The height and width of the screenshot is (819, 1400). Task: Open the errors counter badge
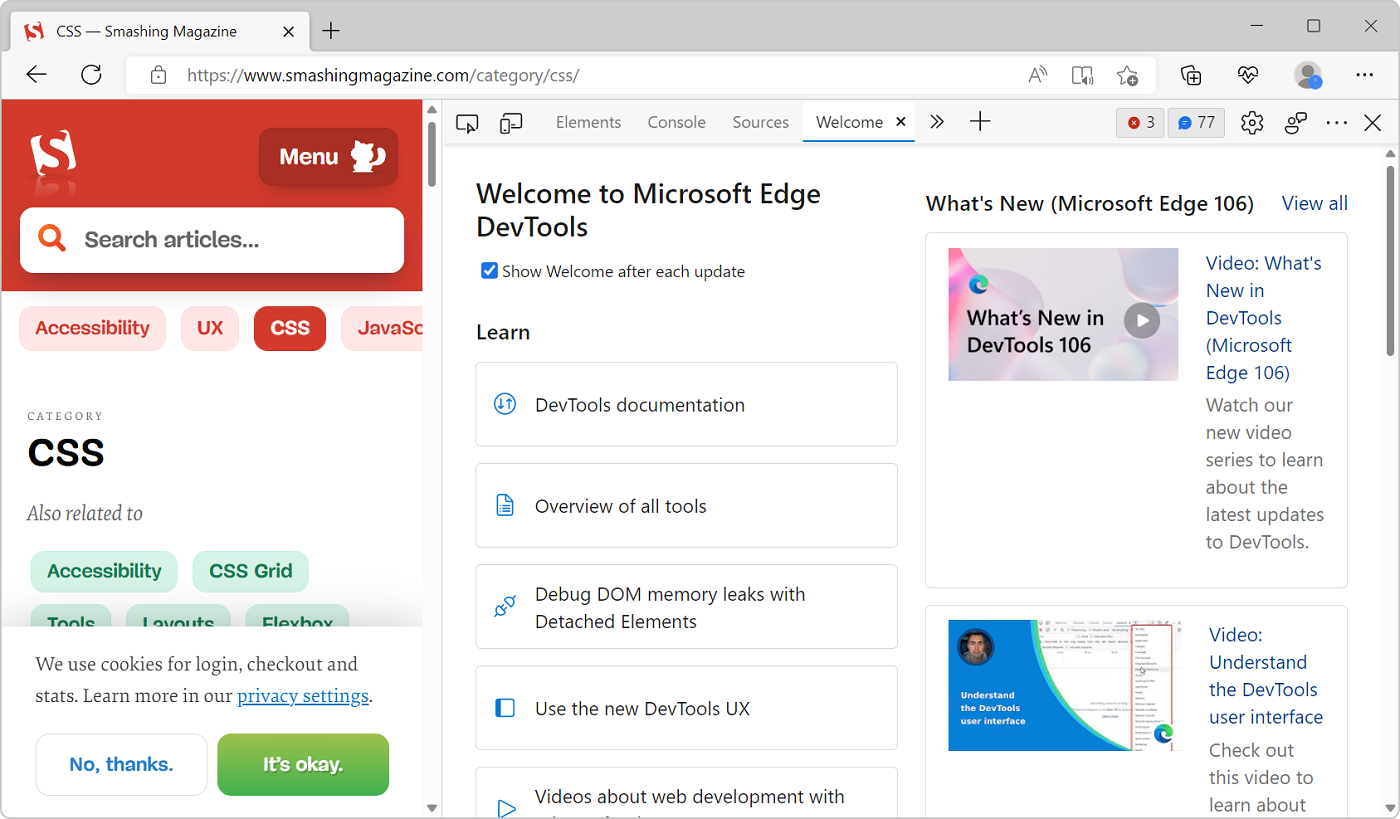coord(1140,122)
